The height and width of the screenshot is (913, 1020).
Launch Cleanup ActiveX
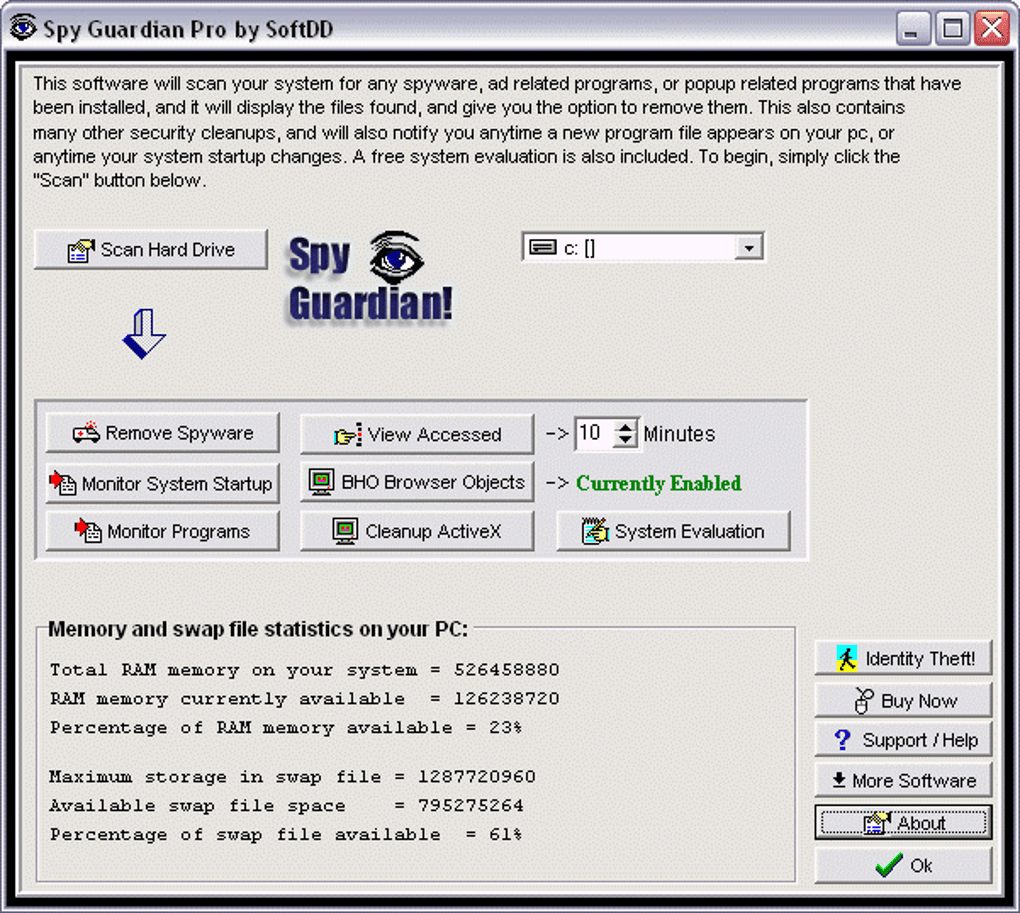point(416,531)
